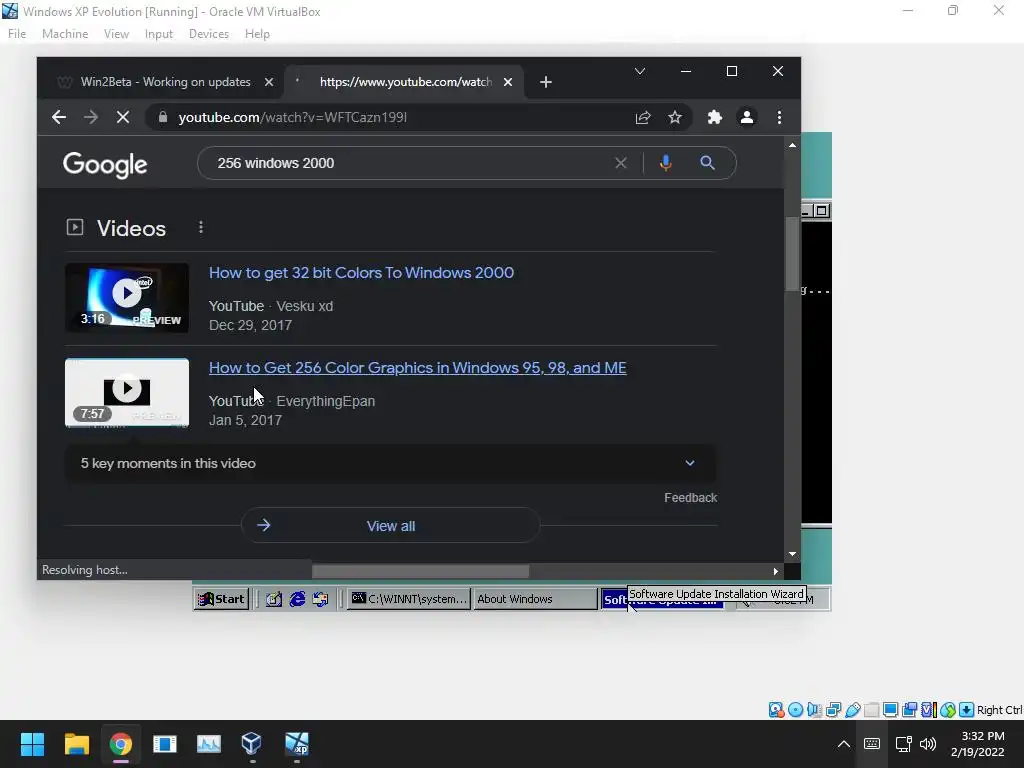The image size is (1024, 768).
Task: Click the Google logo
Action: [105, 165]
